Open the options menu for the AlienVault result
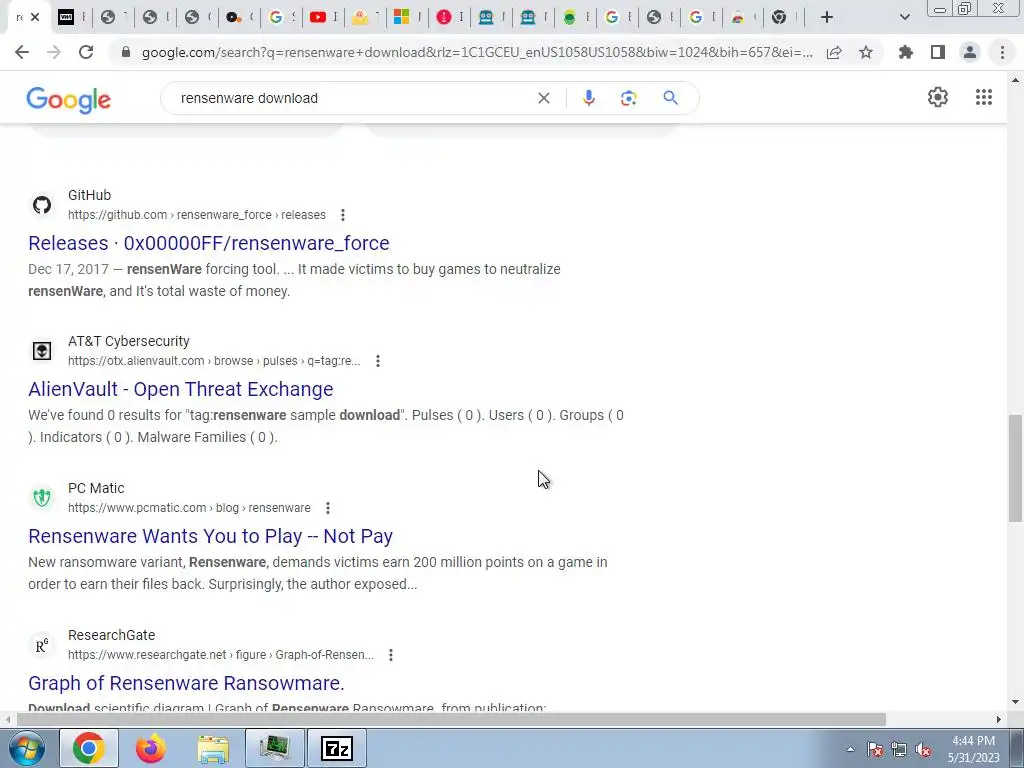The image size is (1024, 768). click(x=377, y=361)
